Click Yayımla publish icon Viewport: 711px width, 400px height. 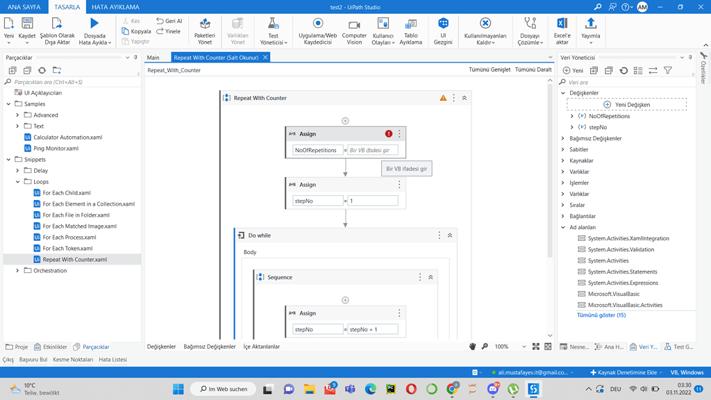pos(590,23)
